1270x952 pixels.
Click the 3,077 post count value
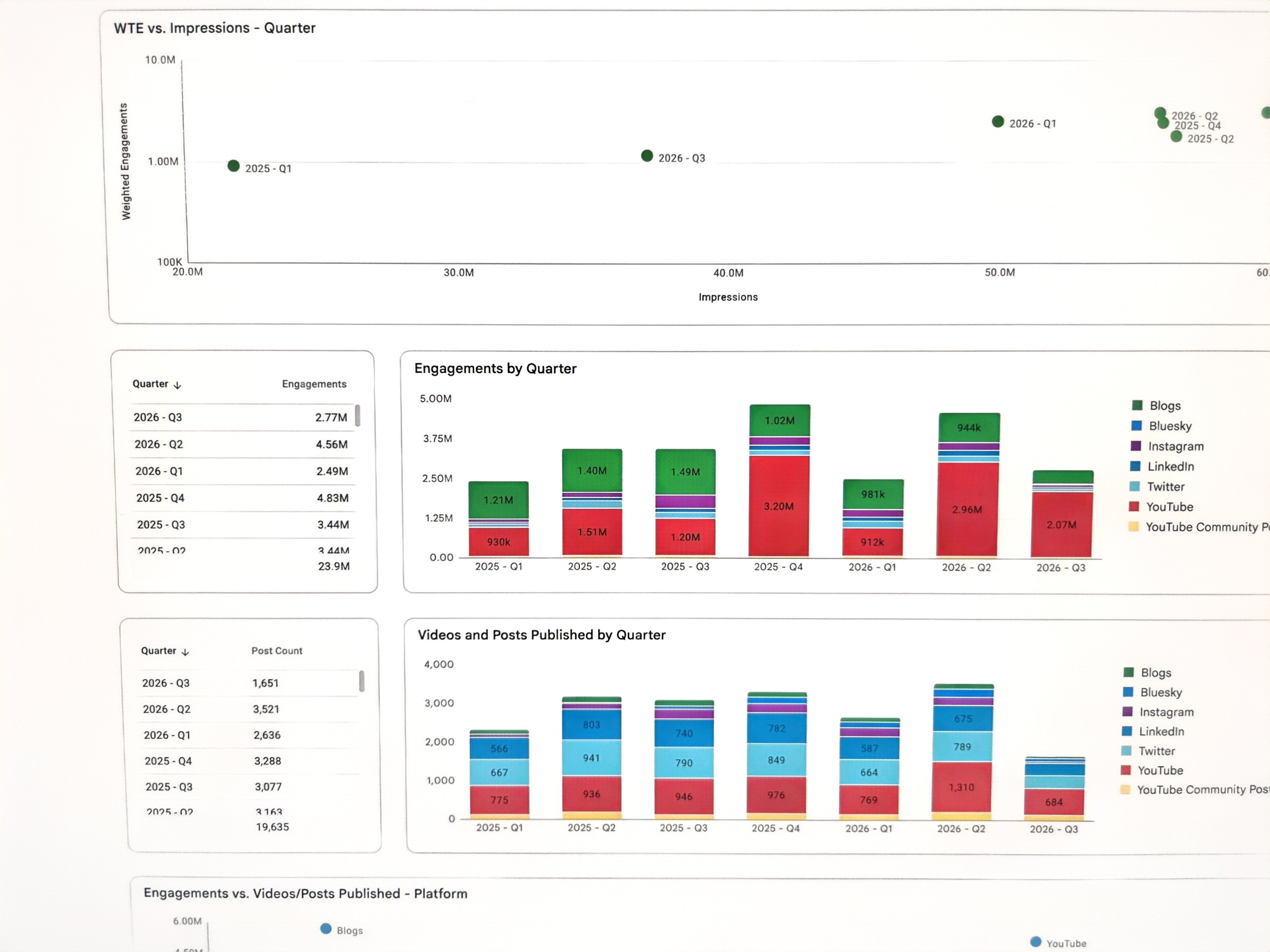[x=268, y=787]
